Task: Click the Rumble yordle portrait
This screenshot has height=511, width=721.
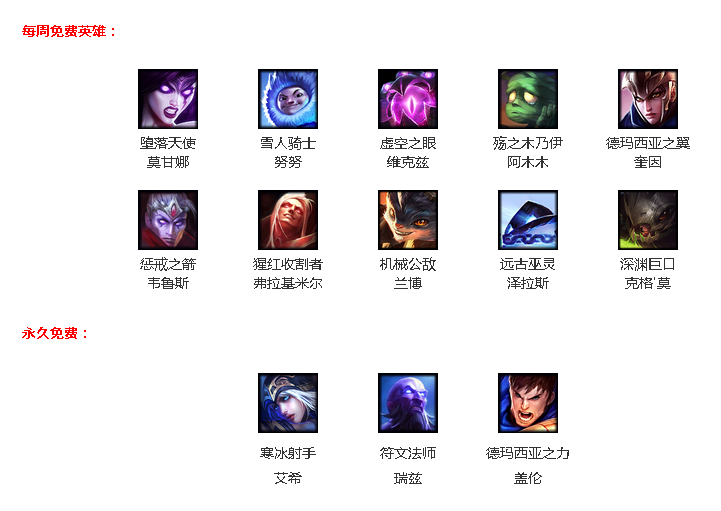Action: pyautogui.click(x=408, y=220)
